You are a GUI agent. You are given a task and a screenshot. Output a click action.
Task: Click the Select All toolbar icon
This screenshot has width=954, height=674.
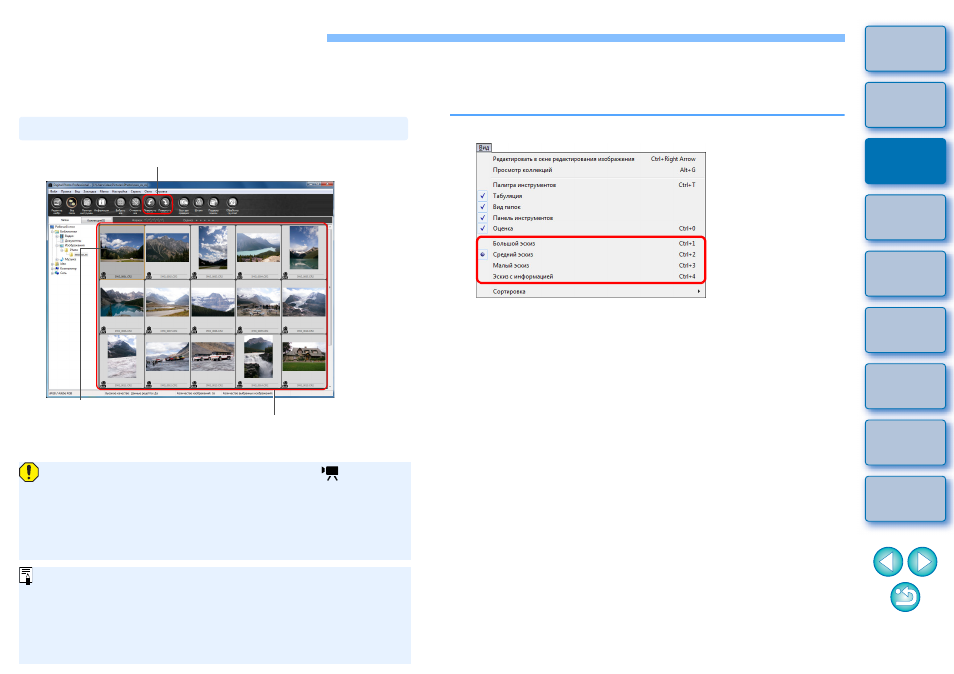pos(120,203)
